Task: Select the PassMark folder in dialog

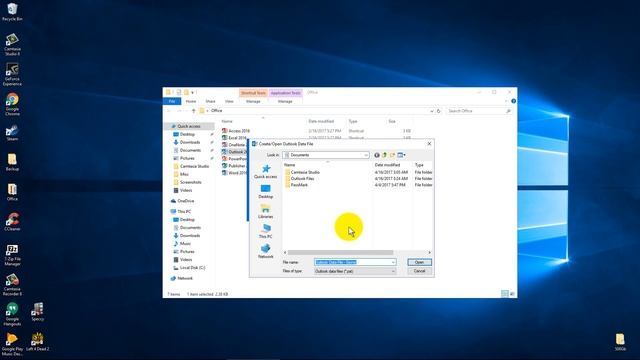Action: coord(299,185)
